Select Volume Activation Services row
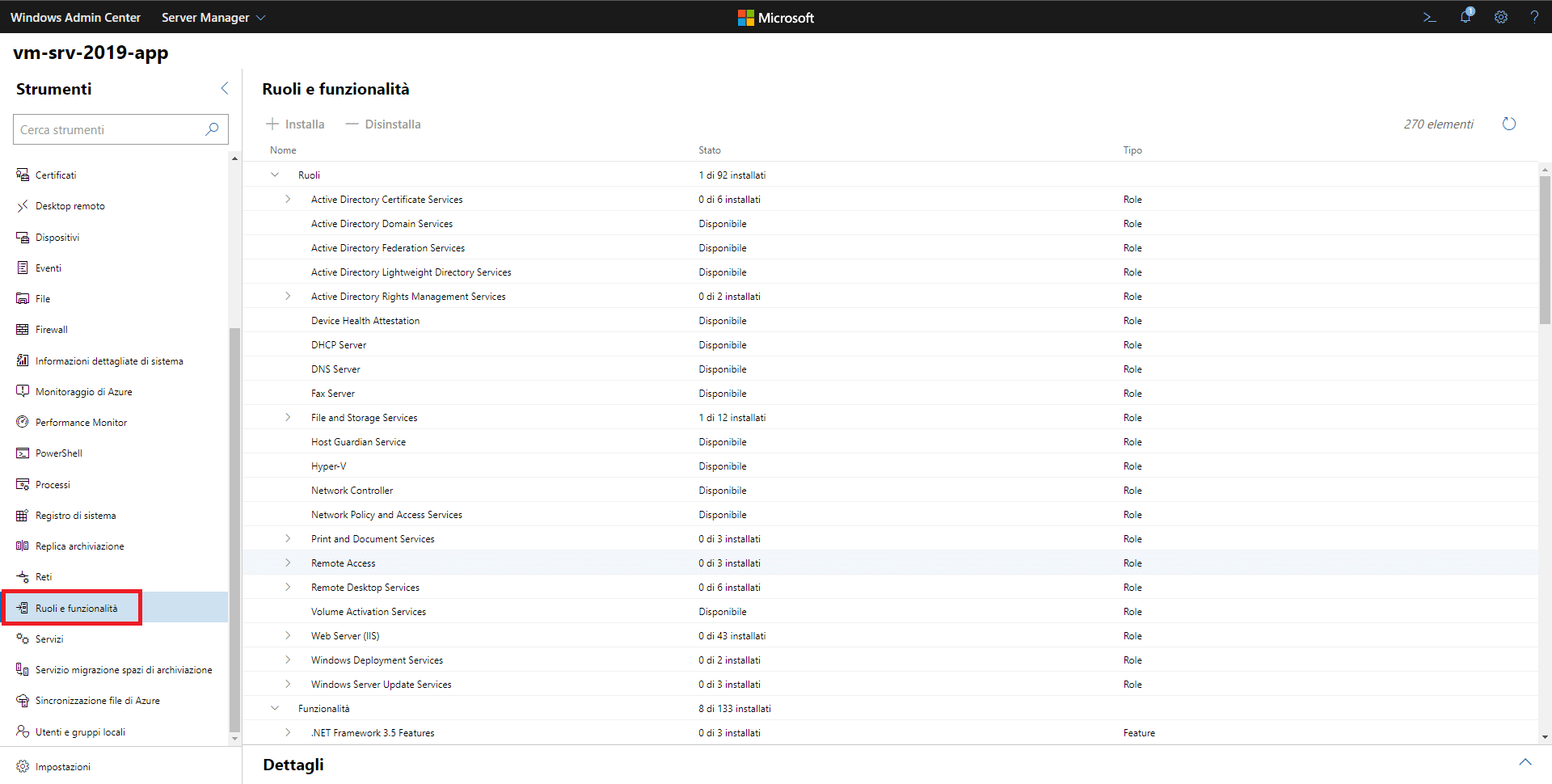Screen dimensions: 1552x784 (x=890, y=611)
